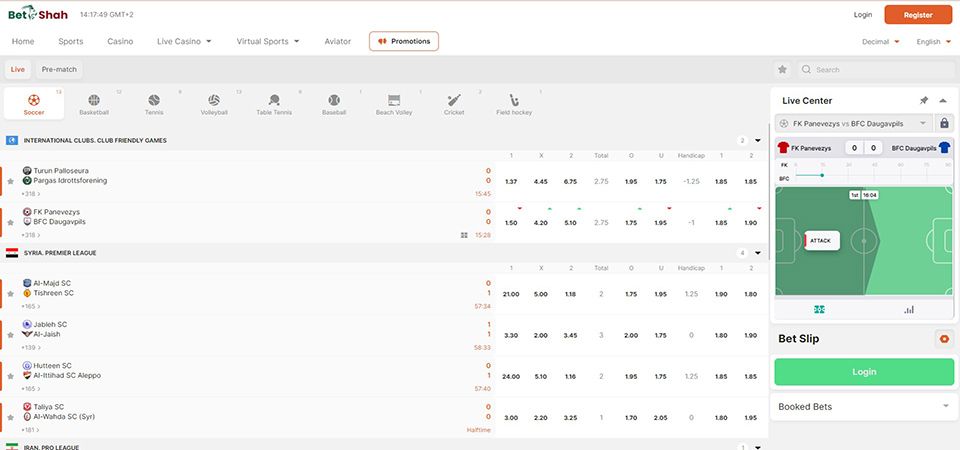Favorite the Hutteen SC match

click(x=10, y=376)
